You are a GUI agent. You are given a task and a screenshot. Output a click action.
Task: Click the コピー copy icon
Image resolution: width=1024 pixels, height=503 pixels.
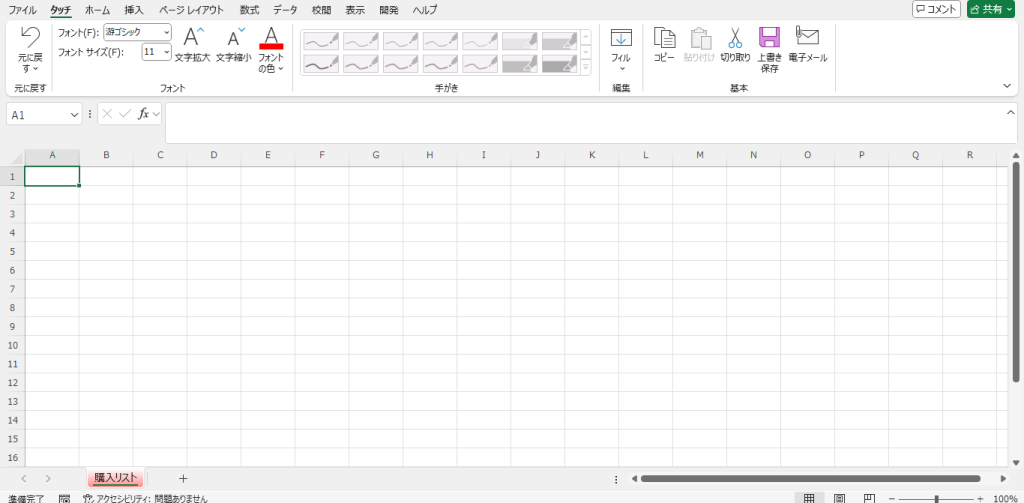click(664, 38)
